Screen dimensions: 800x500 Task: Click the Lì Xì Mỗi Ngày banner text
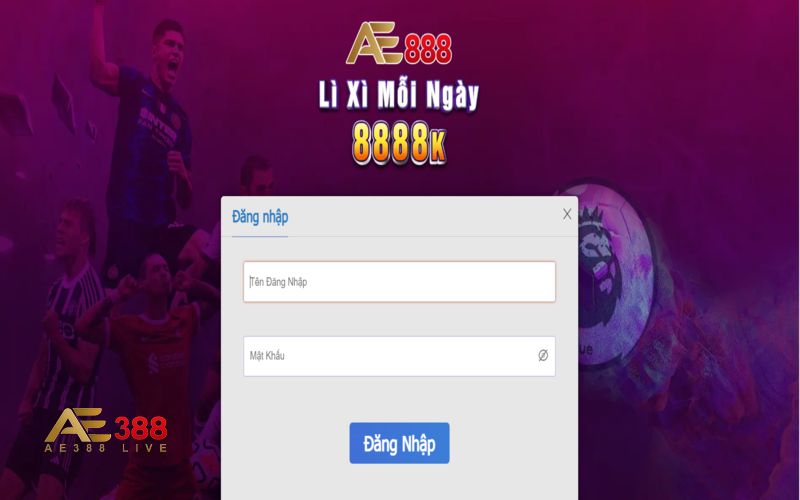point(399,95)
